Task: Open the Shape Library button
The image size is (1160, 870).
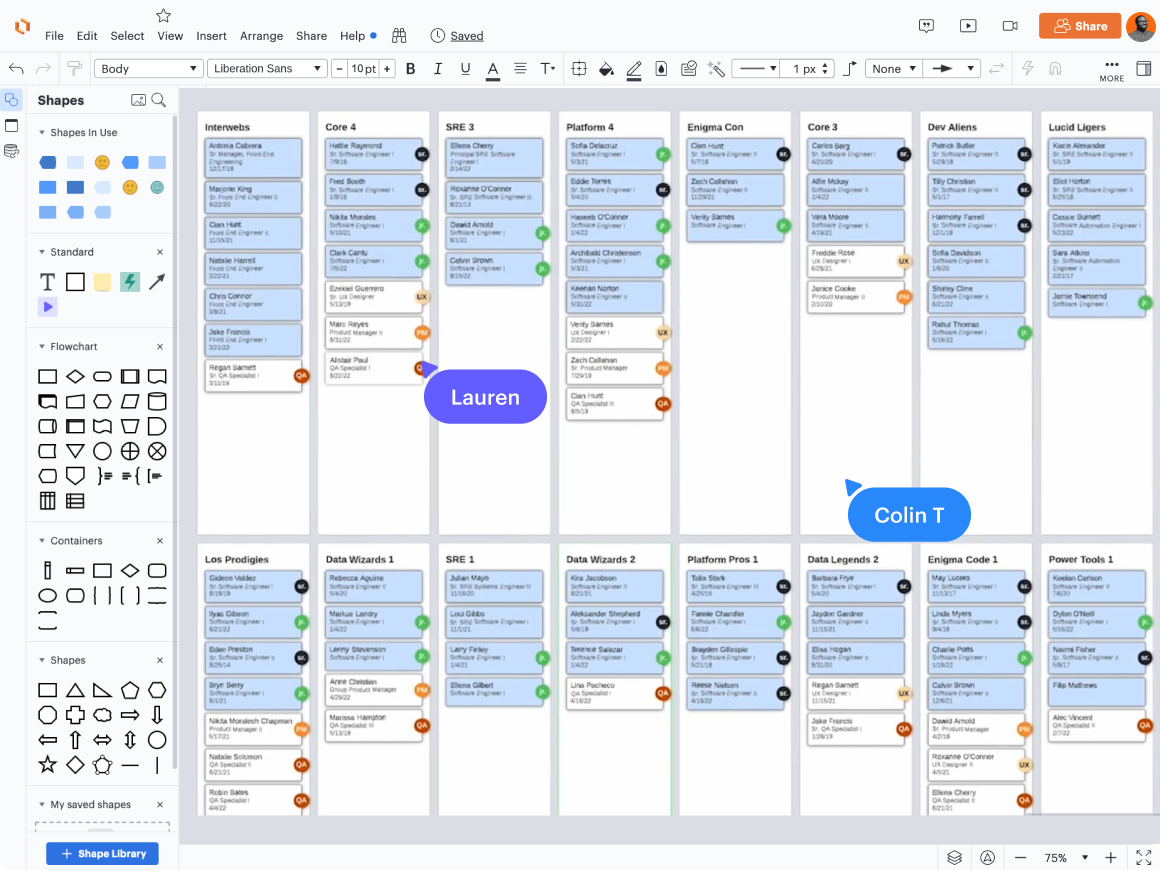Action: [x=102, y=854]
